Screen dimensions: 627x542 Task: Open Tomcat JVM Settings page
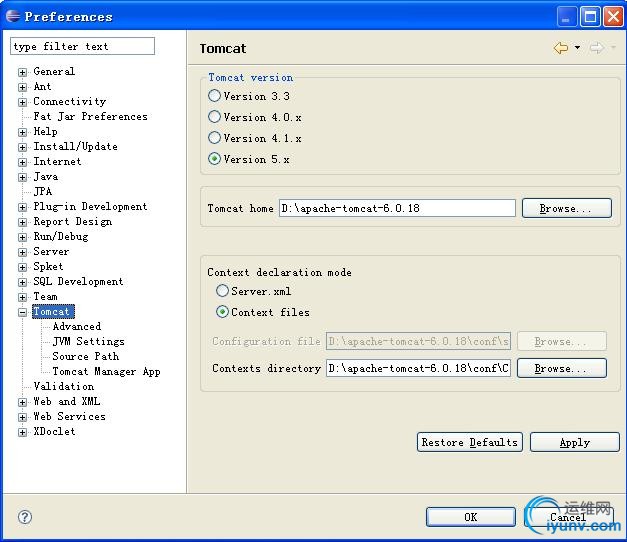(x=88, y=341)
